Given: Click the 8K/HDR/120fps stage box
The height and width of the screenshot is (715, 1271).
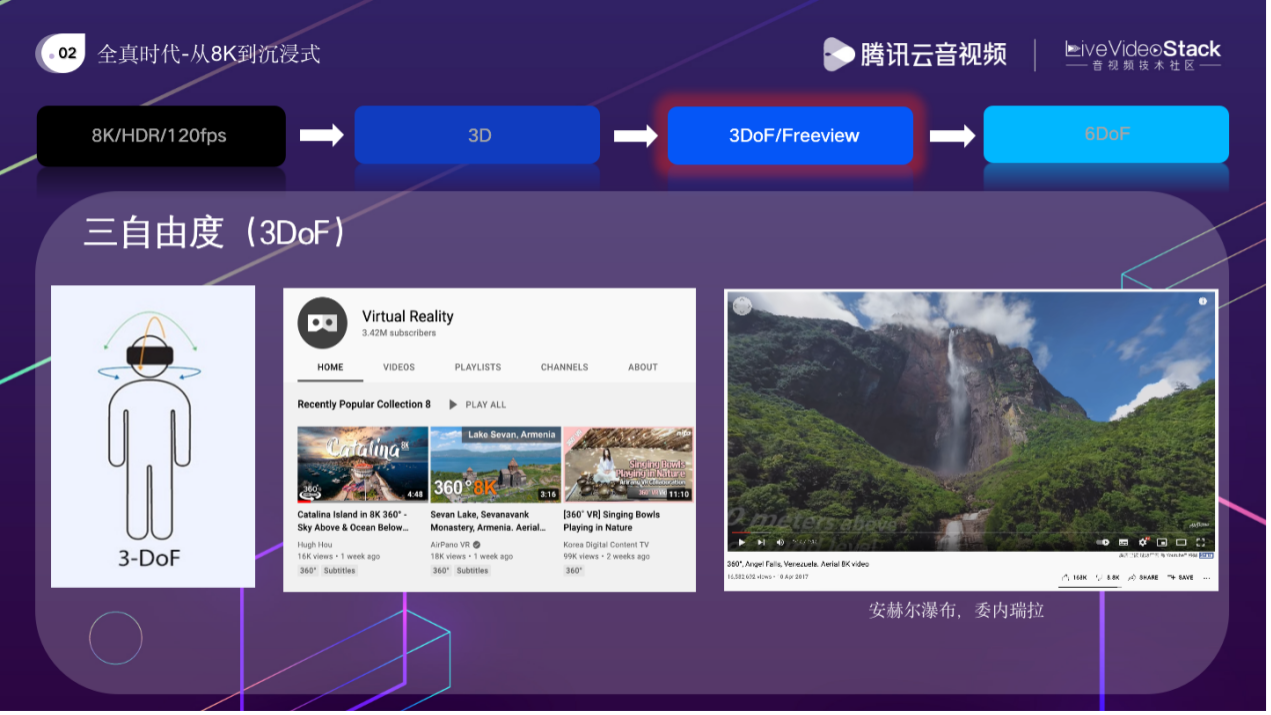Looking at the screenshot, I should 161,135.
